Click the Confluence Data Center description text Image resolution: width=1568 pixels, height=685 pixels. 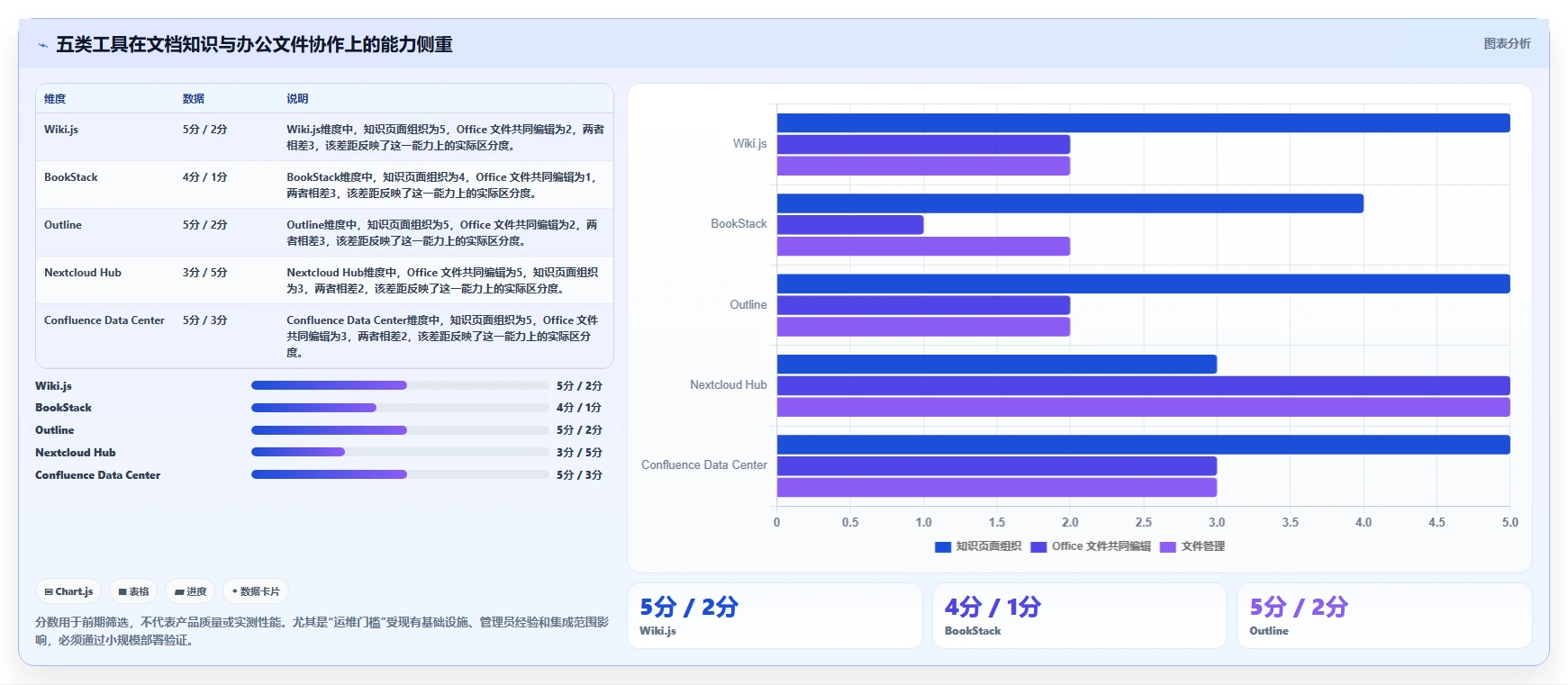[x=442, y=337]
